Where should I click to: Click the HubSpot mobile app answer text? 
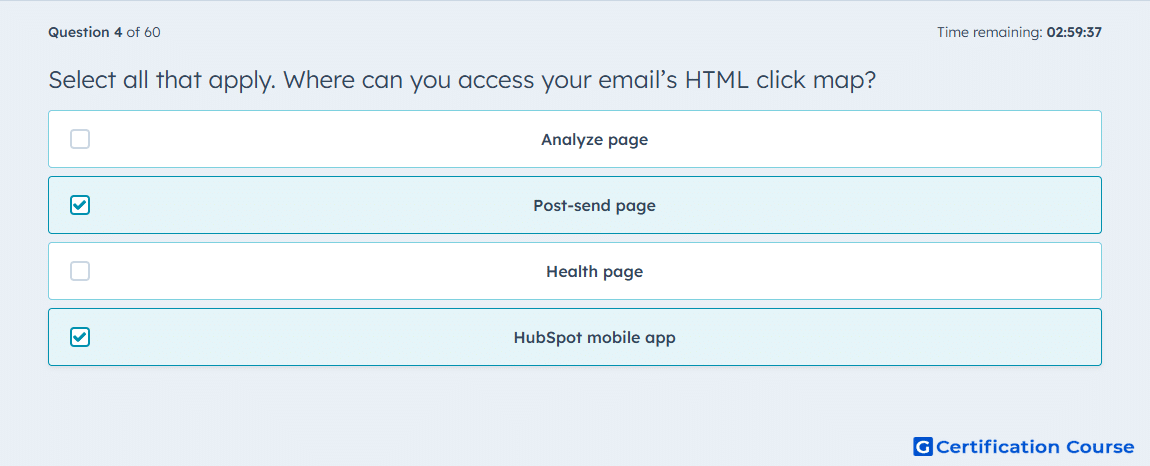pos(594,338)
